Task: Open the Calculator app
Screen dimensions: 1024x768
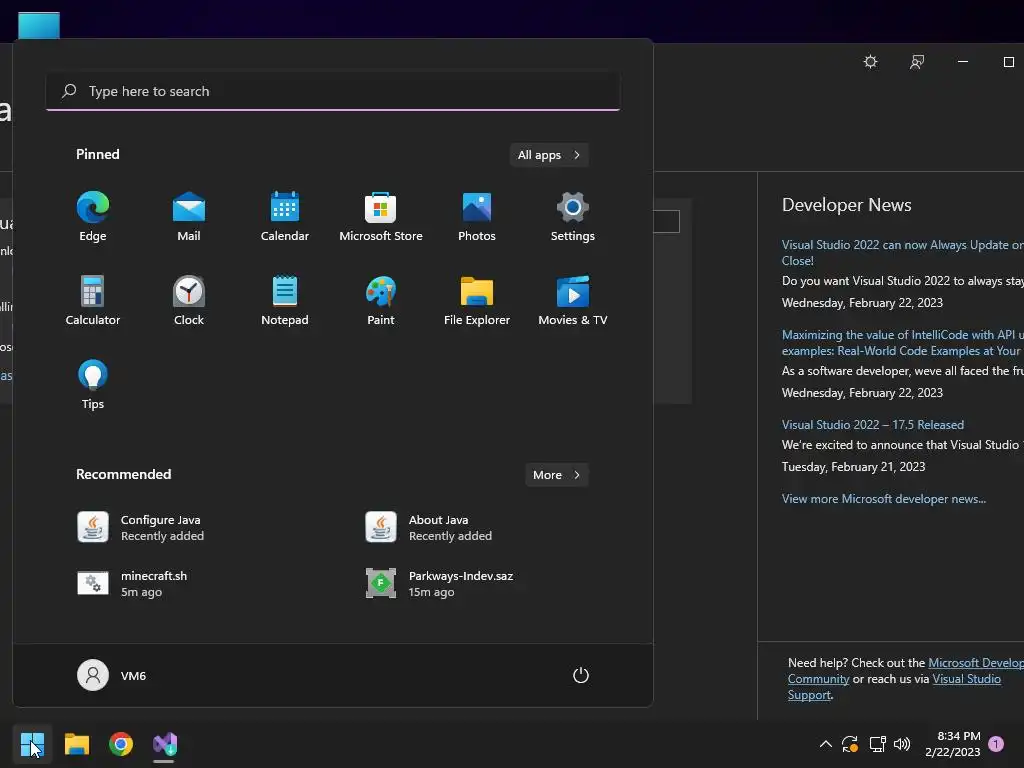Action: 93,300
